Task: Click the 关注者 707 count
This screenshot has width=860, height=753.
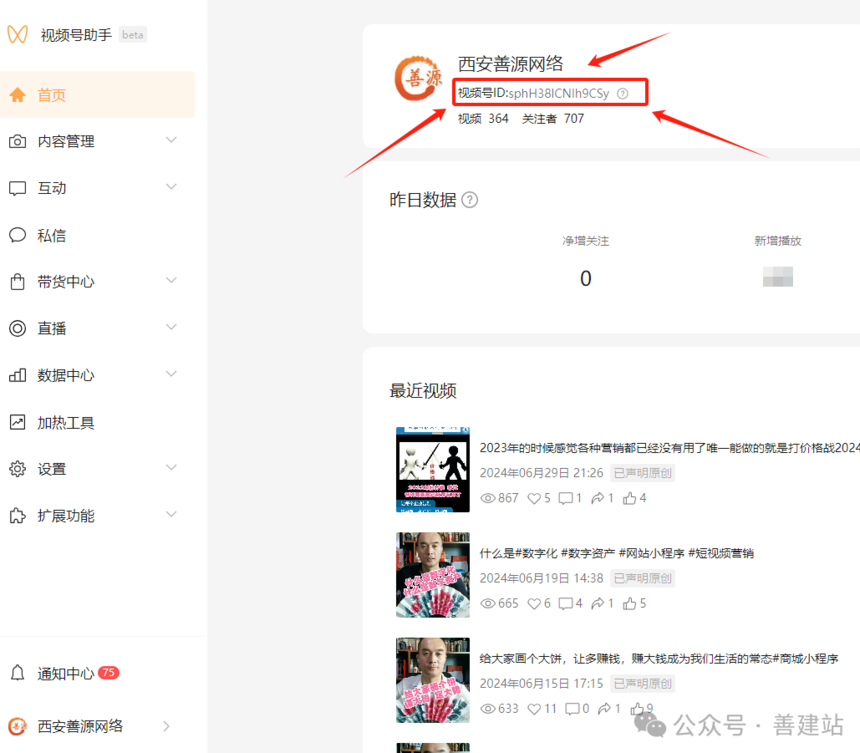Action: pos(553,118)
